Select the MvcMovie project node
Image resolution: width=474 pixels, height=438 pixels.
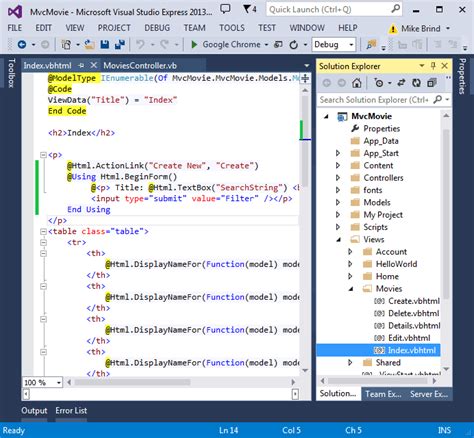coord(371,116)
